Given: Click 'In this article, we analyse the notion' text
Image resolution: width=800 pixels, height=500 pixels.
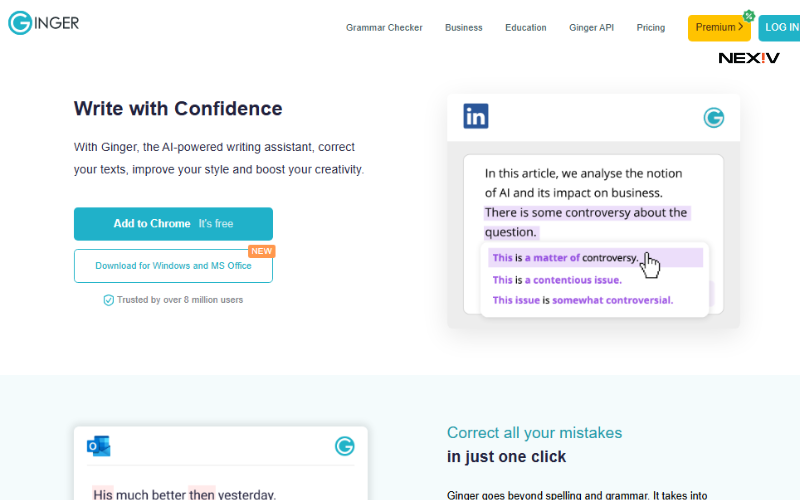Looking at the screenshot, I should 583,173.
